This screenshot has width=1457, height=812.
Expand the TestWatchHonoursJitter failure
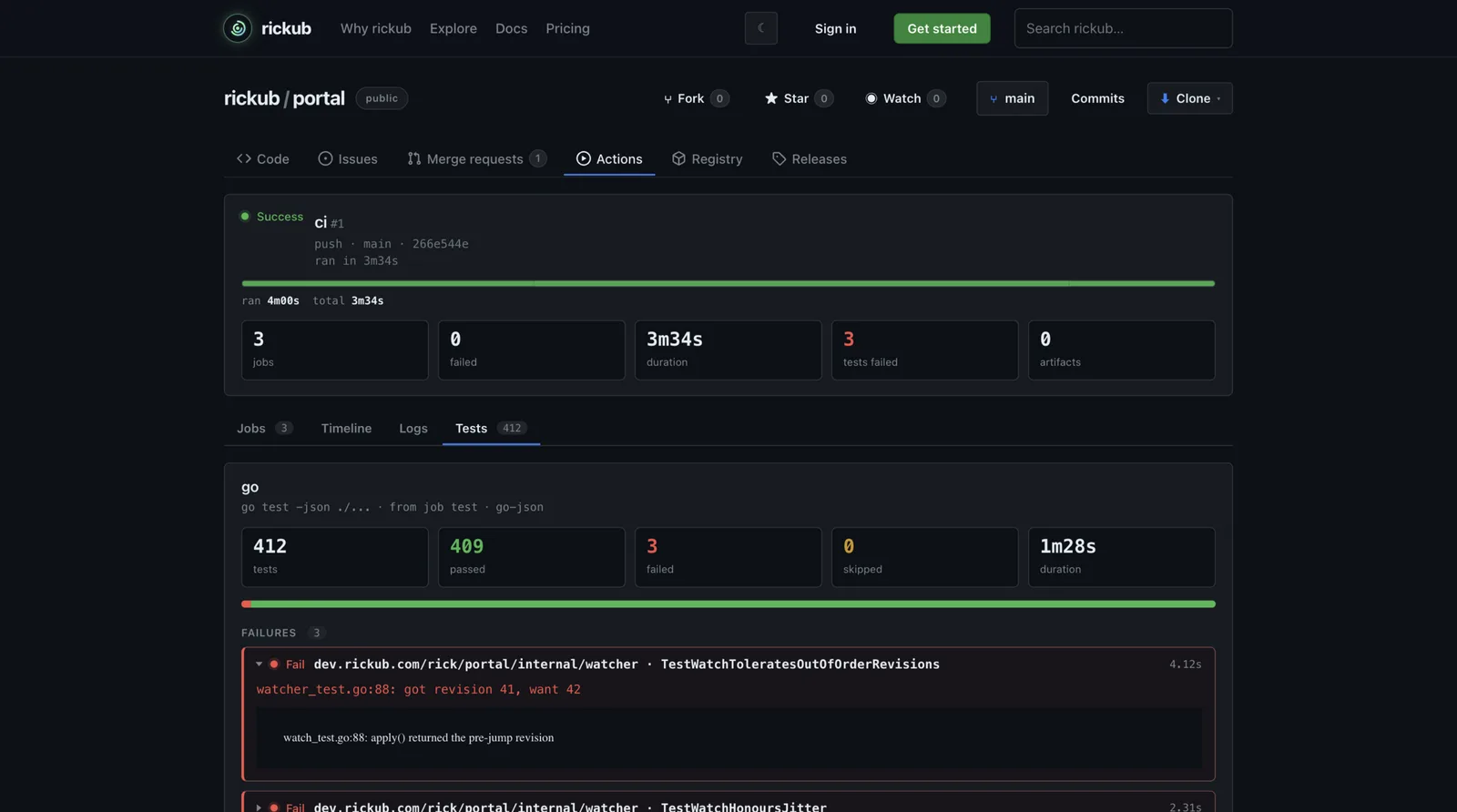(259, 807)
